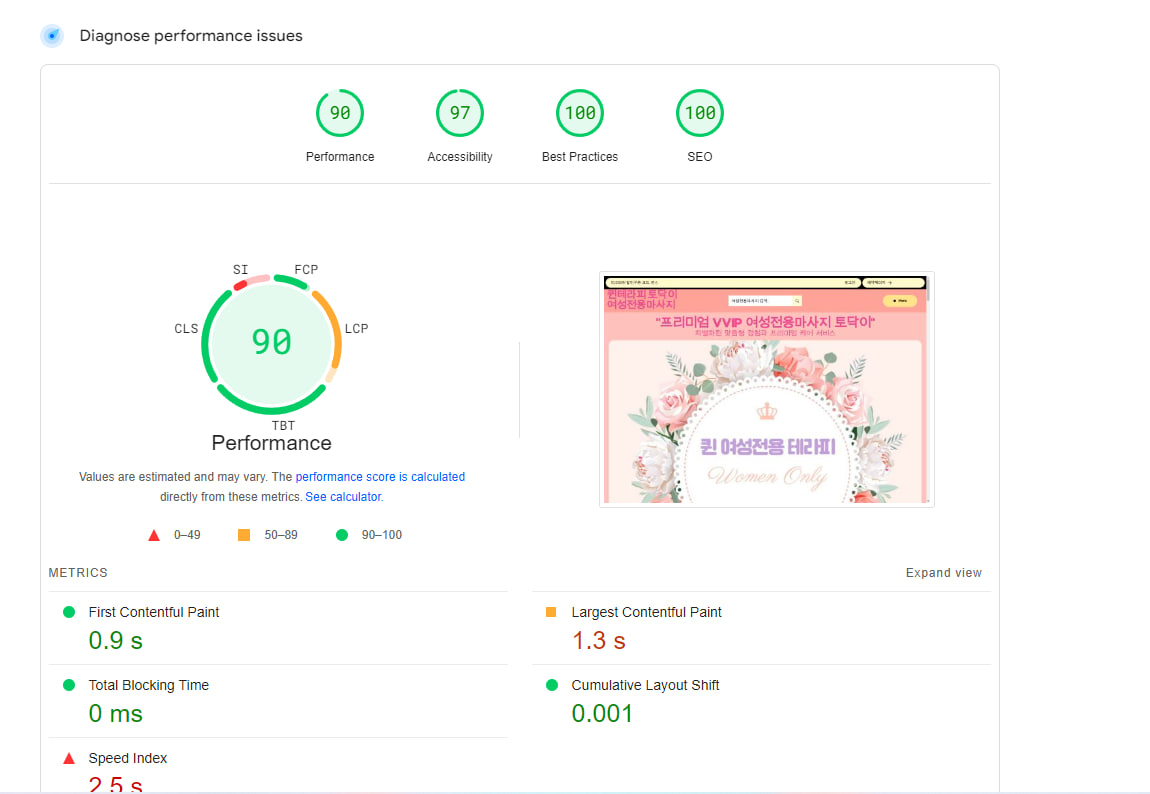Toggle Expand view for metrics

pos(943,573)
